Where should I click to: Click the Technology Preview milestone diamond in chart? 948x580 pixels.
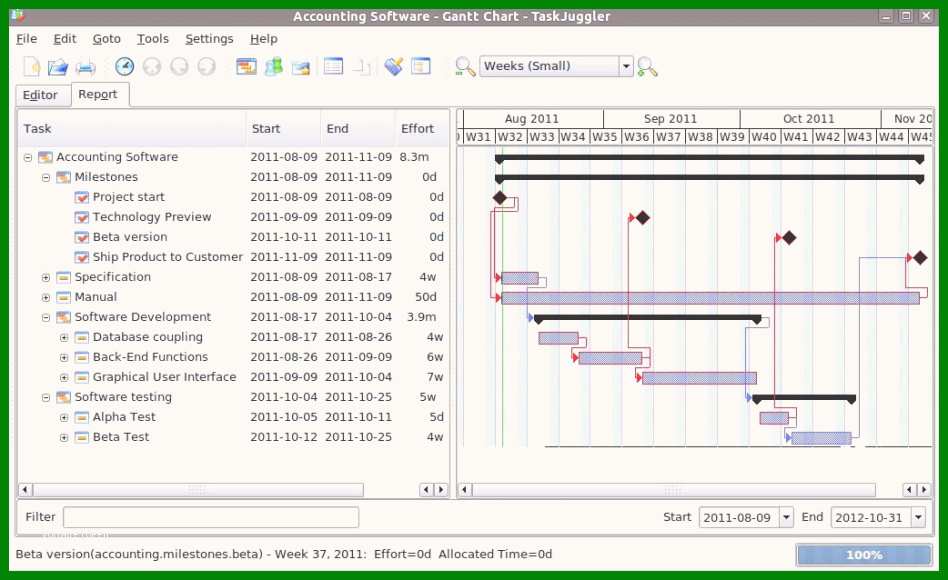643,218
